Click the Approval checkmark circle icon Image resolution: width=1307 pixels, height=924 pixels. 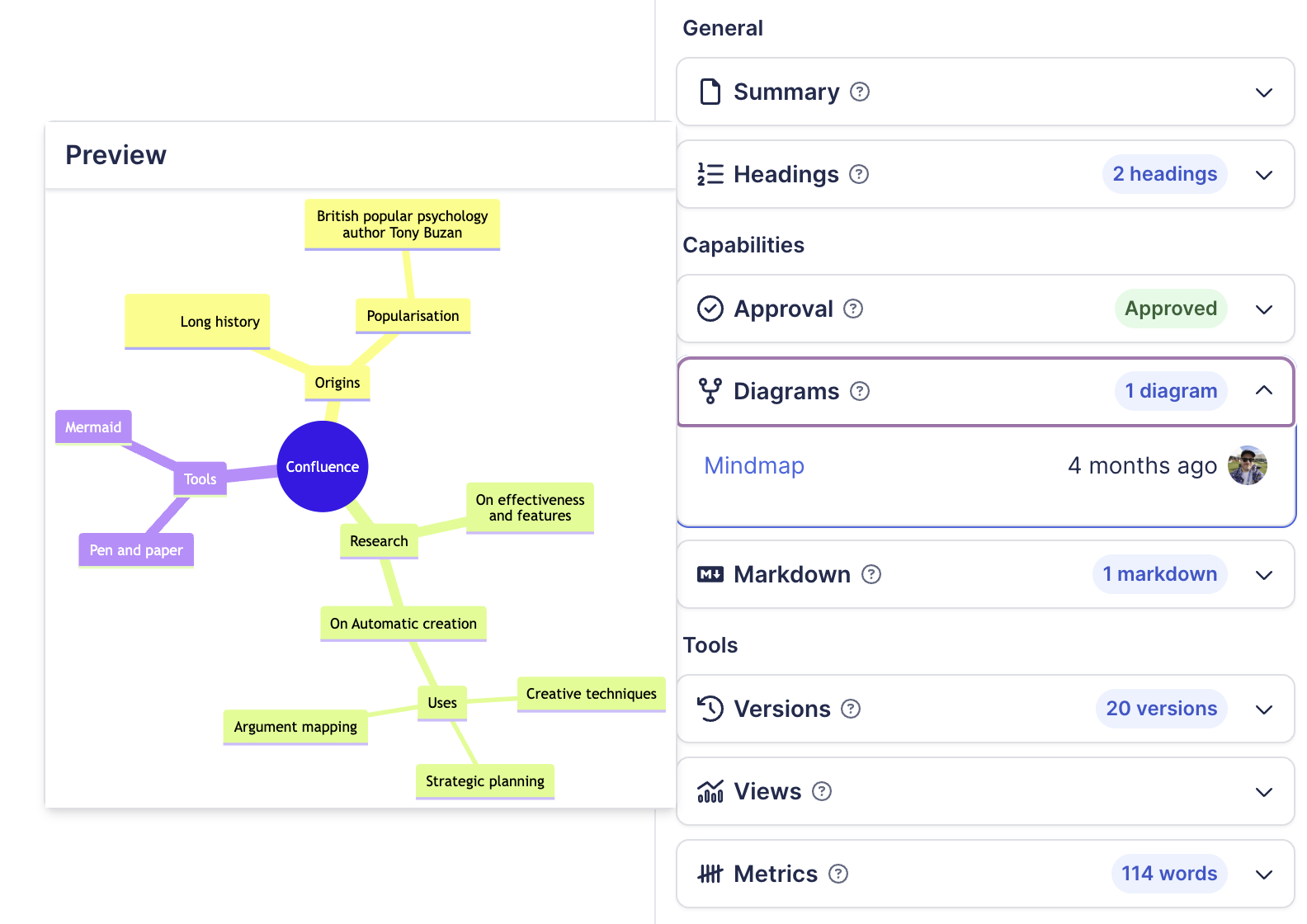coord(710,309)
